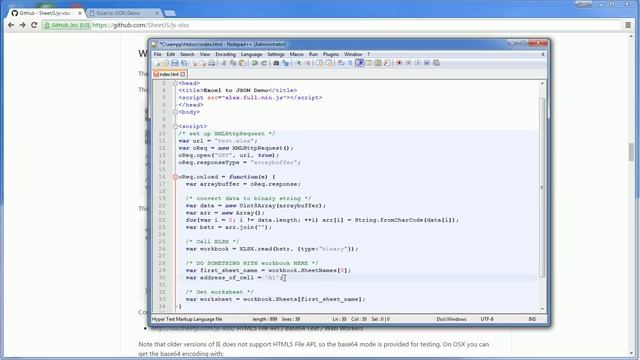
Task: Open the ? help menu
Action: tap(369, 54)
